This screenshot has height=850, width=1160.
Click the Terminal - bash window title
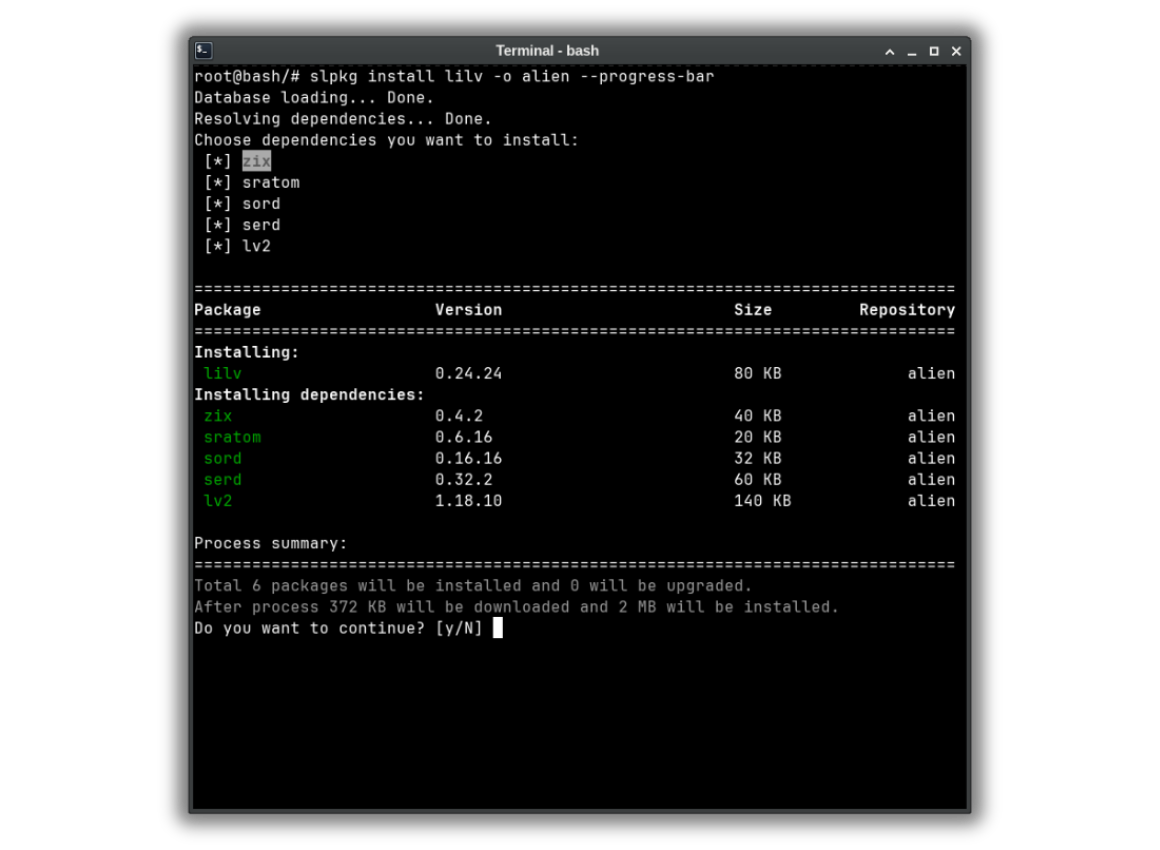[547, 51]
